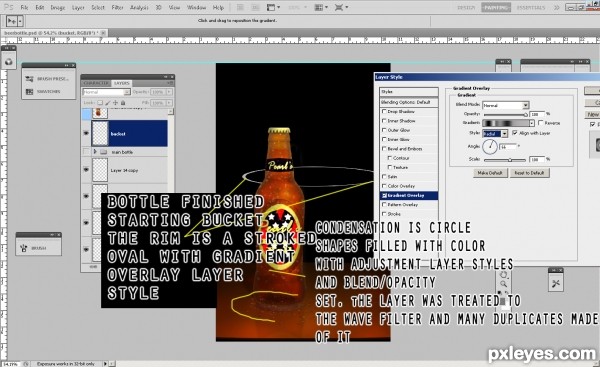The width and height of the screenshot is (600, 367).
Task: Enable the Color Overlay checkbox
Action: point(384,186)
